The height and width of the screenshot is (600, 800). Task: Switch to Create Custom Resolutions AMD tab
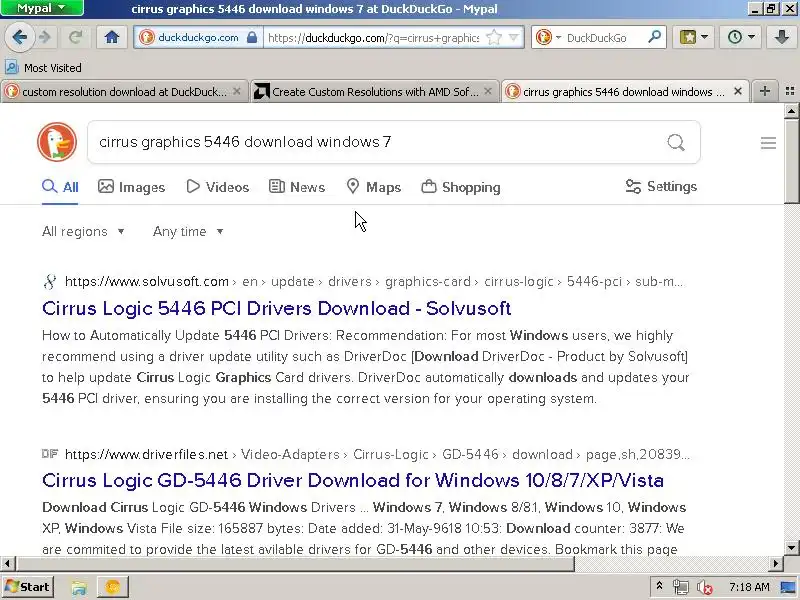[374, 92]
